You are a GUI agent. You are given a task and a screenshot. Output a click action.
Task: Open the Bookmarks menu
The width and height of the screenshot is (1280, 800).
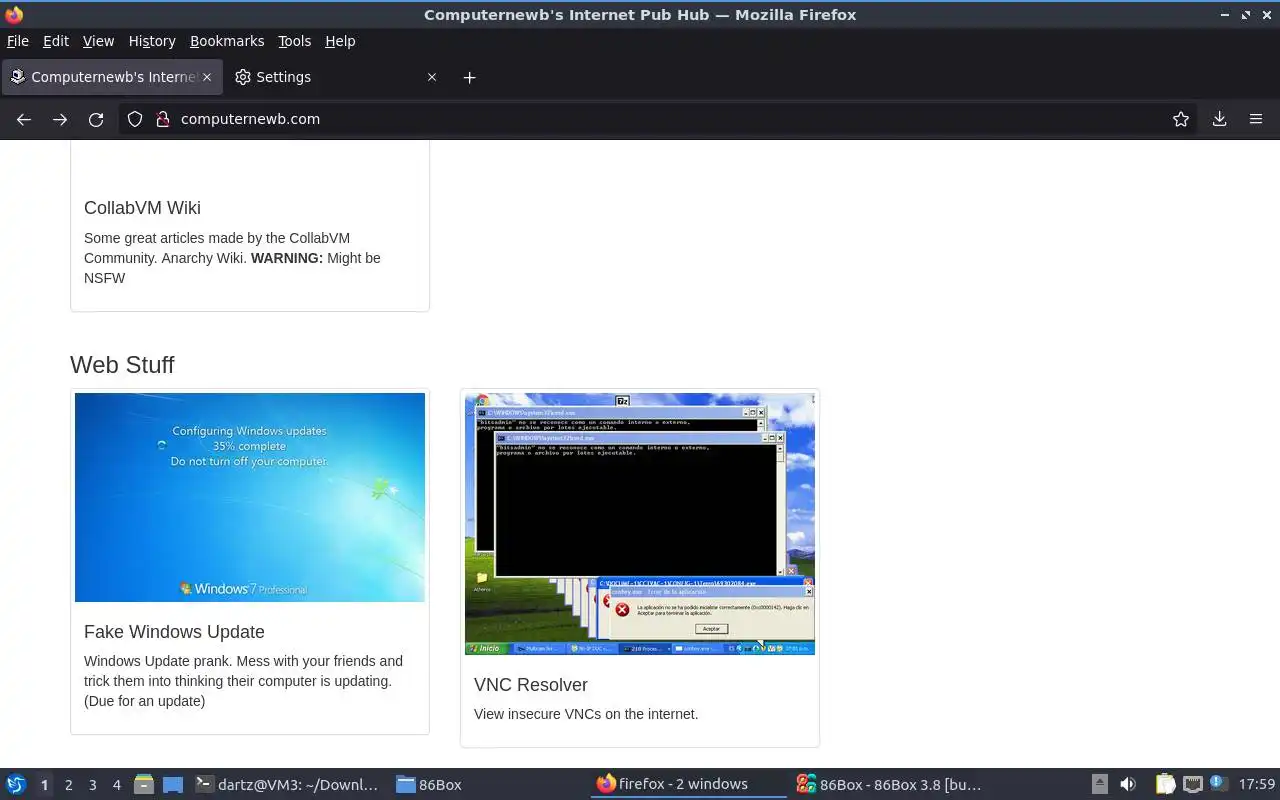click(x=227, y=41)
